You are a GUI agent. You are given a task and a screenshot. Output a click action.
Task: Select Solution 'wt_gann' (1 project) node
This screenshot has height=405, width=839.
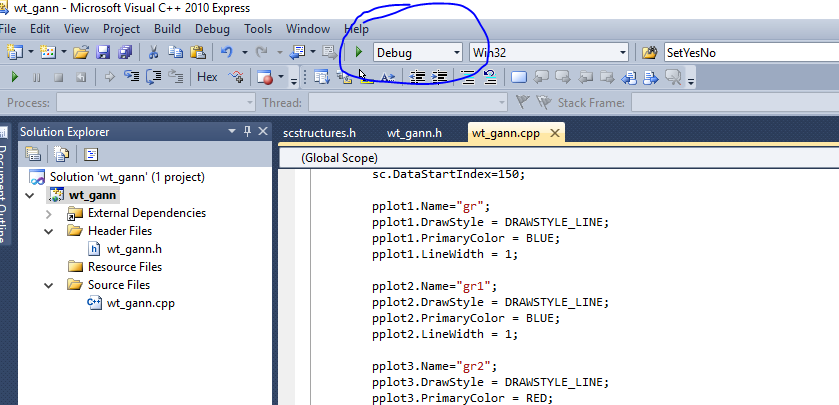point(127,177)
